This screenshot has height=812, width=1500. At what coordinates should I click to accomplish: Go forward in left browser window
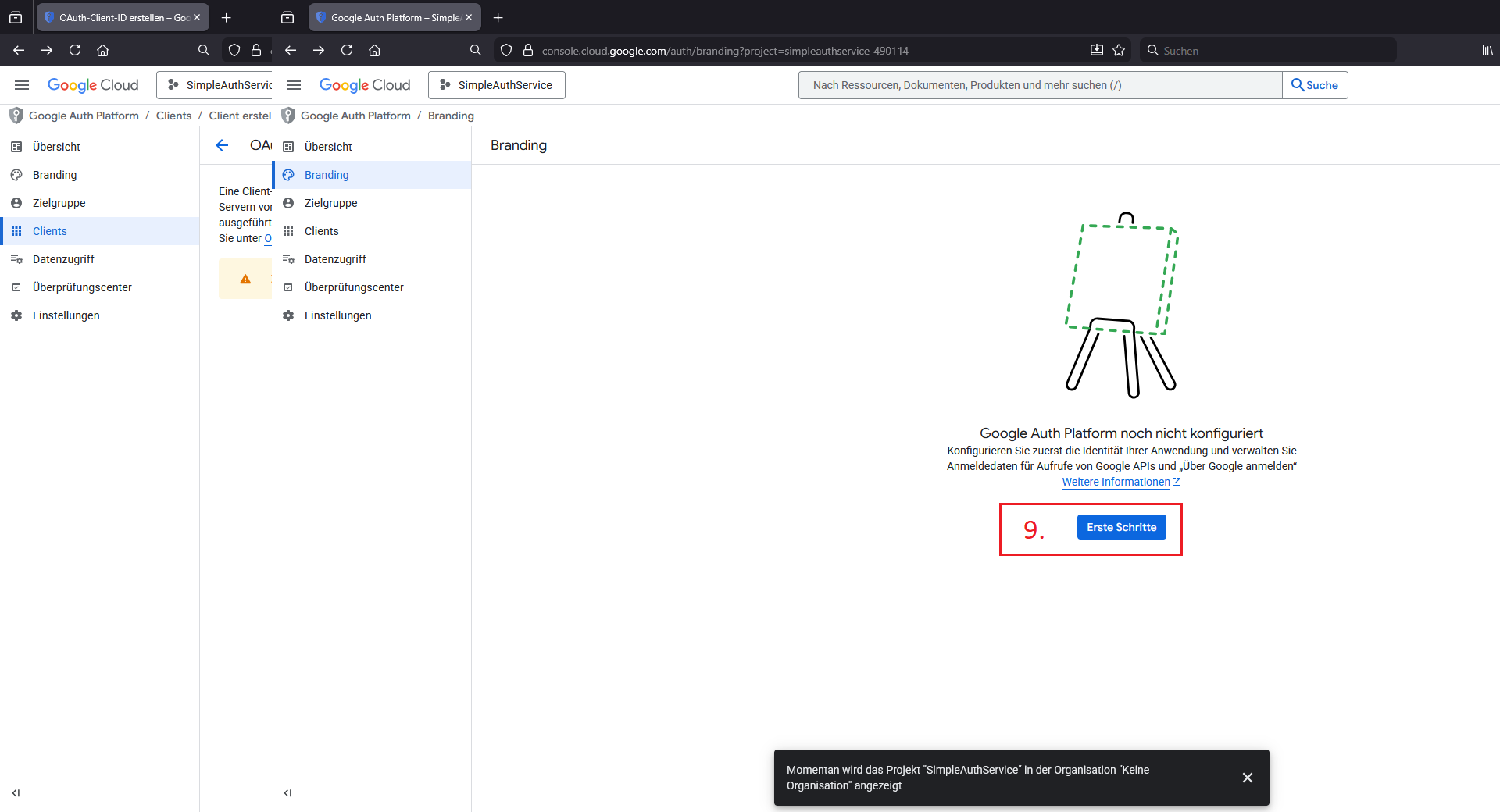(47, 50)
